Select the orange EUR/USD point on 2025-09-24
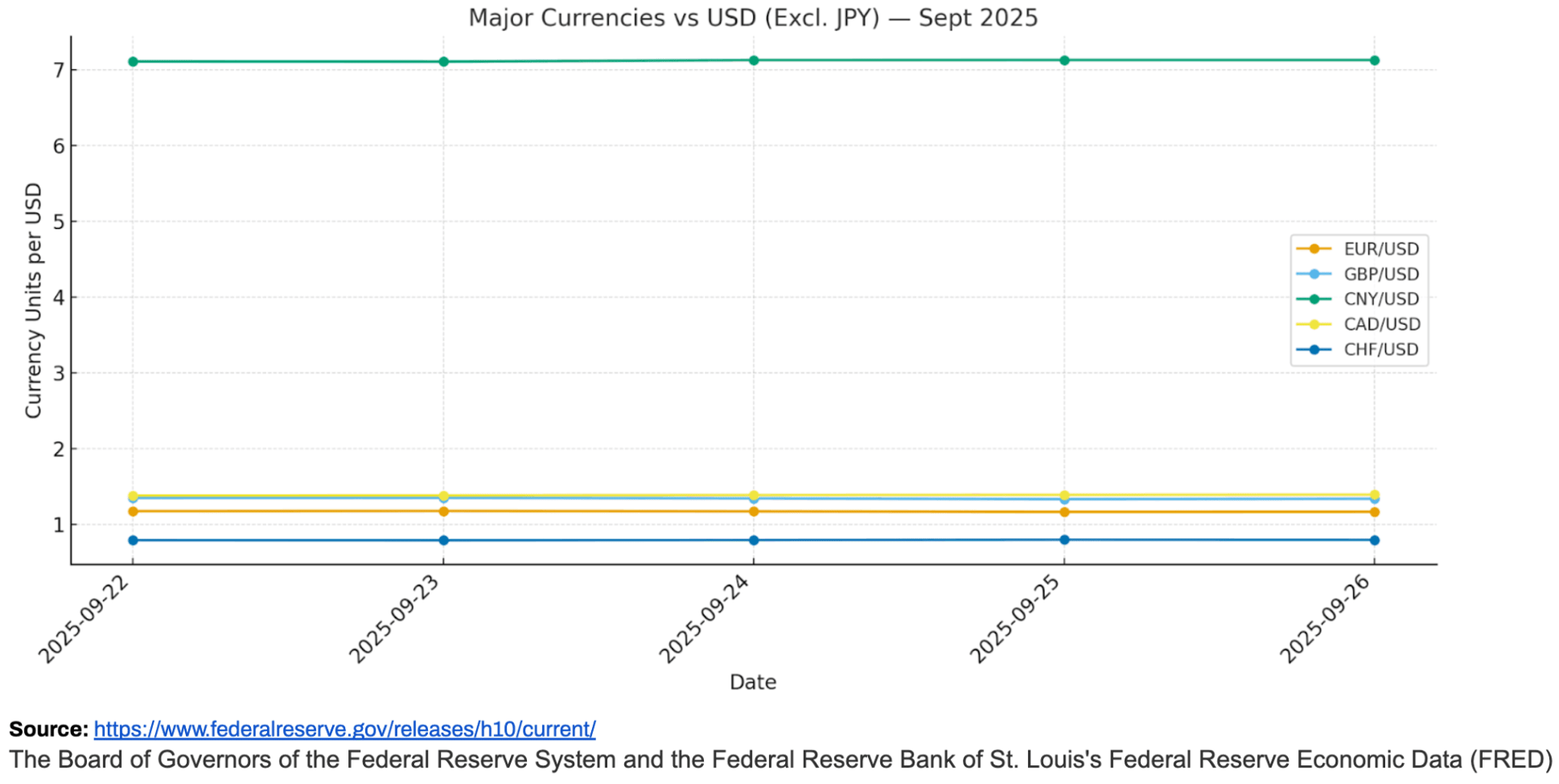Image resolution: width=1559 pixels, height=784 pixels. (x=754, y=512)
